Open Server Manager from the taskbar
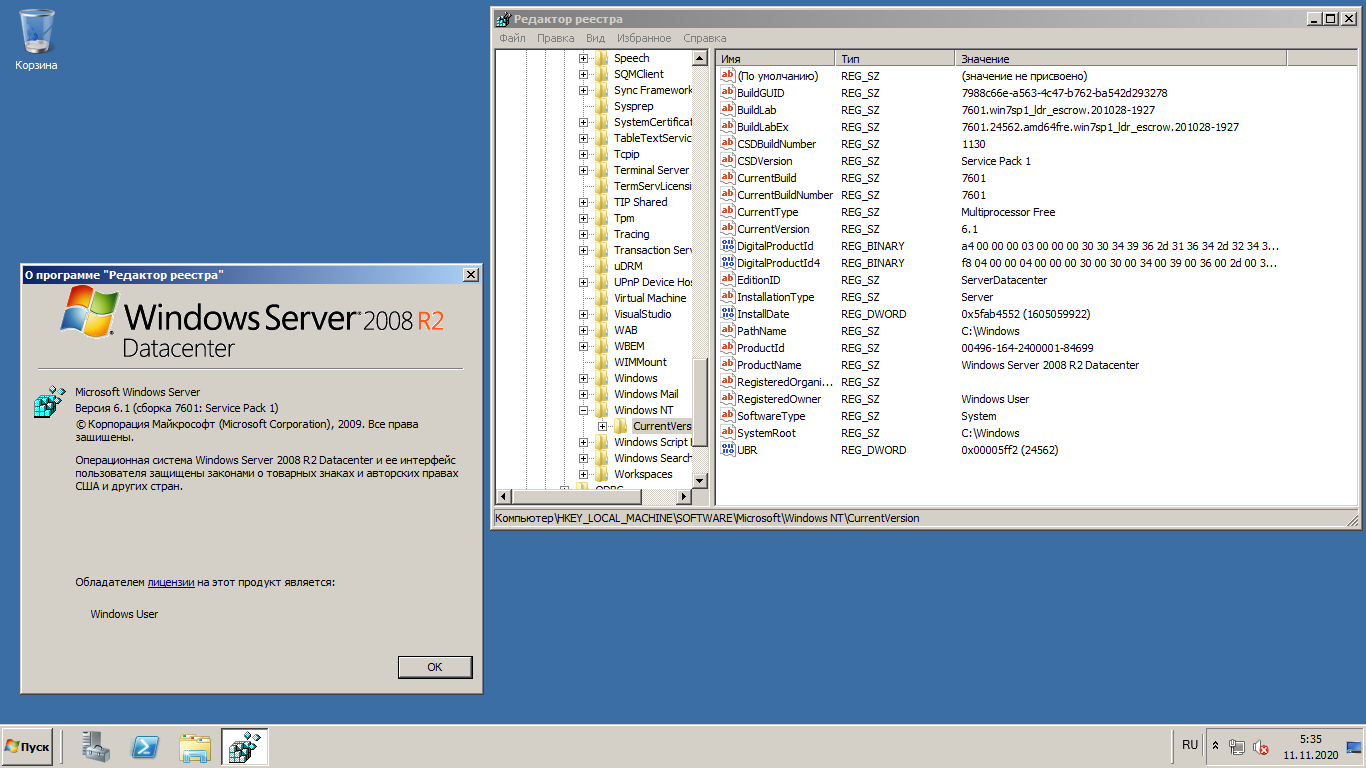 pos(97,747)
